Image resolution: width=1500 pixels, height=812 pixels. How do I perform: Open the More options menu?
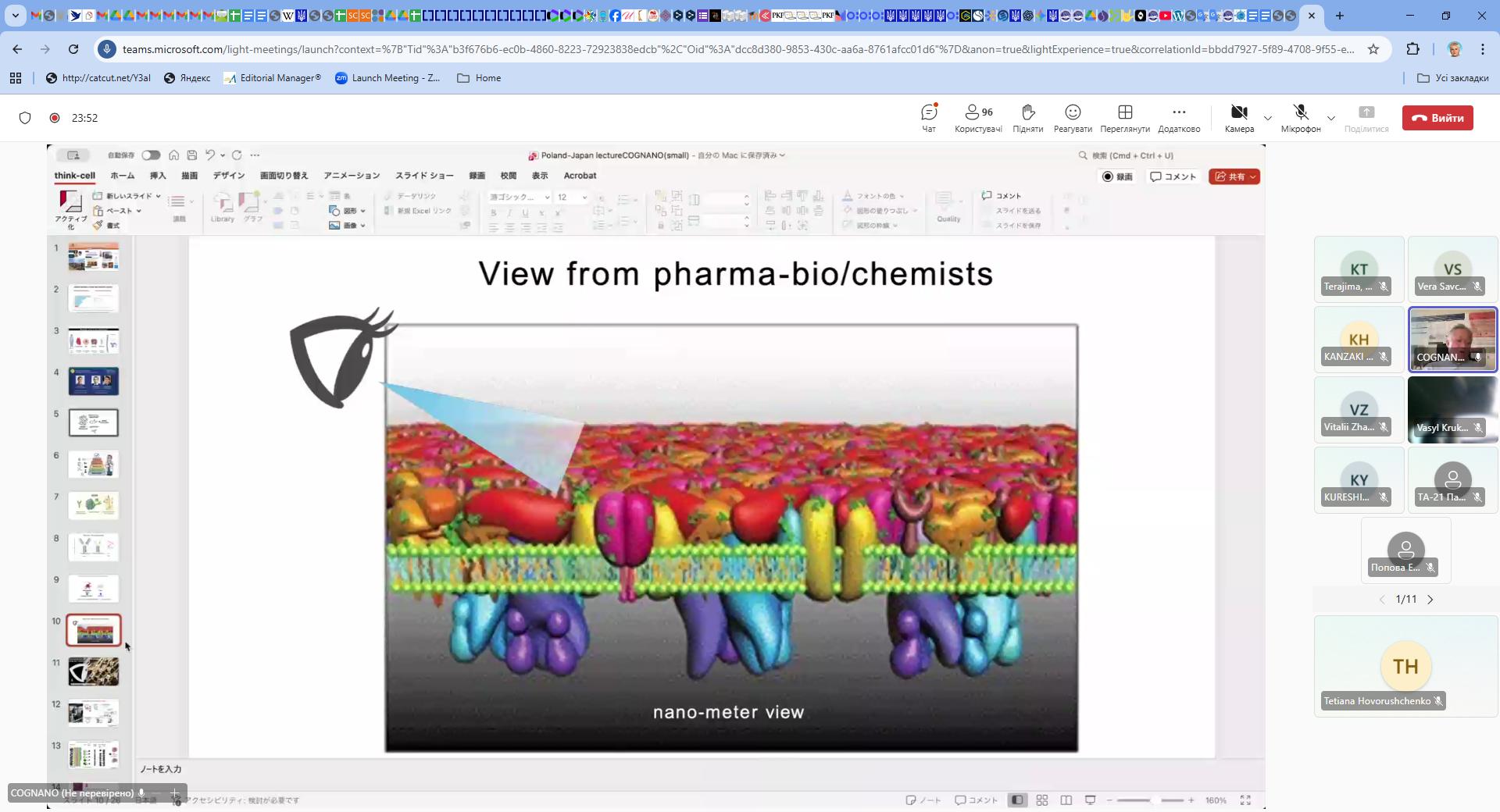(x=1178, y=118)
